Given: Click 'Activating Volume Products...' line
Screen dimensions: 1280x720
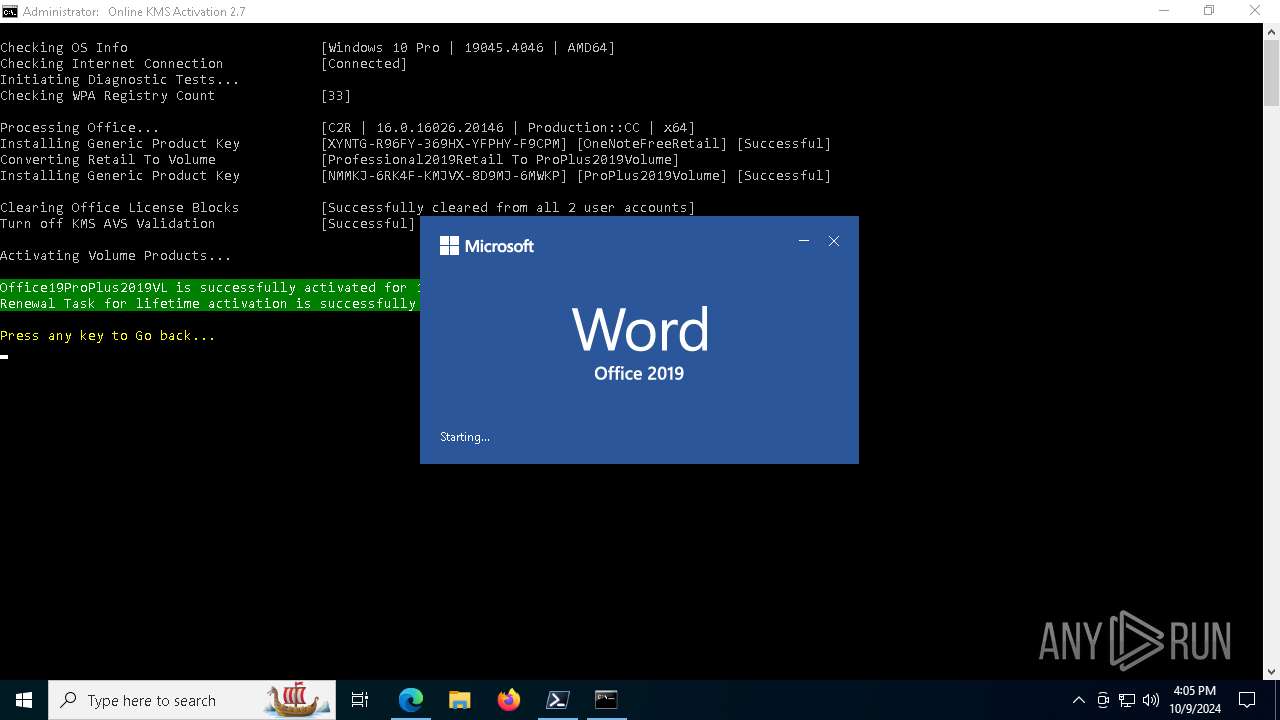Looking at the screenshot, I should [116, 256].
